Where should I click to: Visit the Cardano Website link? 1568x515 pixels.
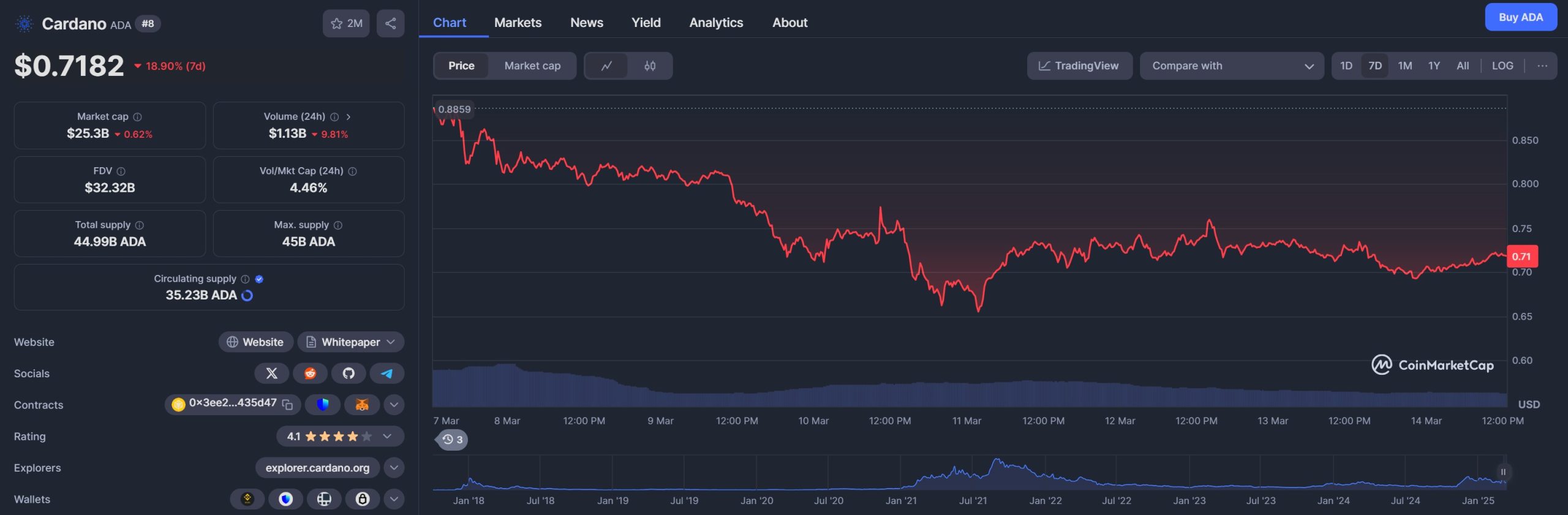point(255,342)
